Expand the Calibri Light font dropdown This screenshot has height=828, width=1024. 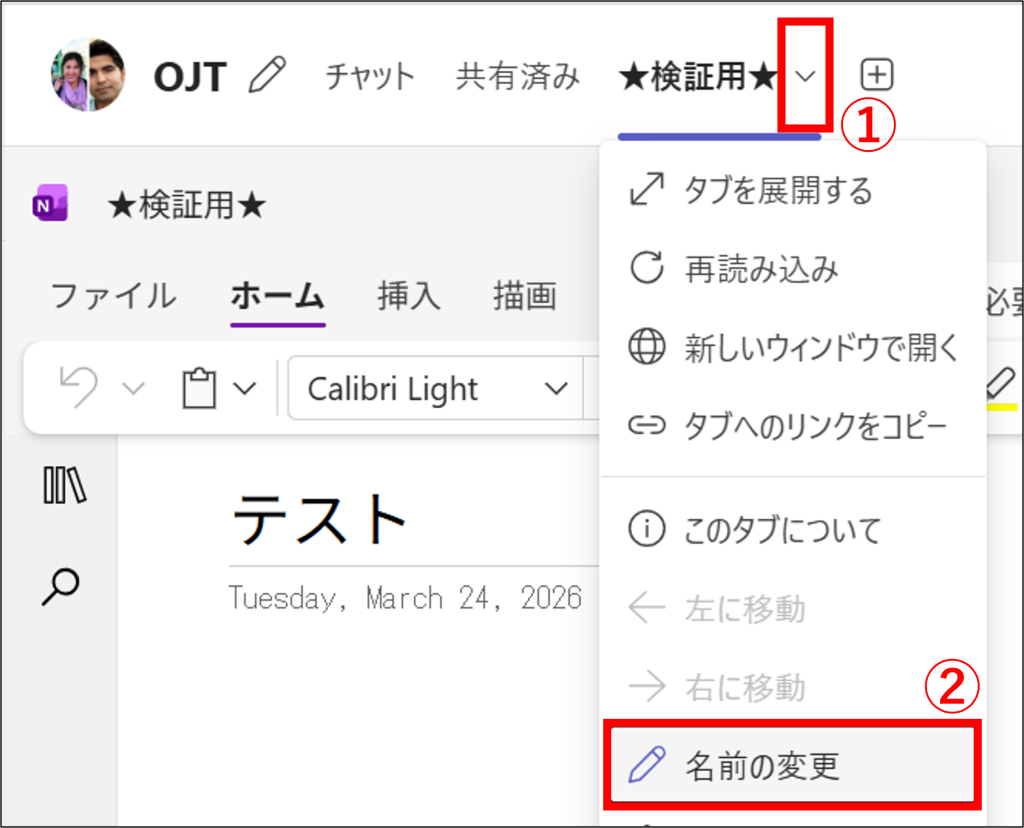(x=556, y=388)
